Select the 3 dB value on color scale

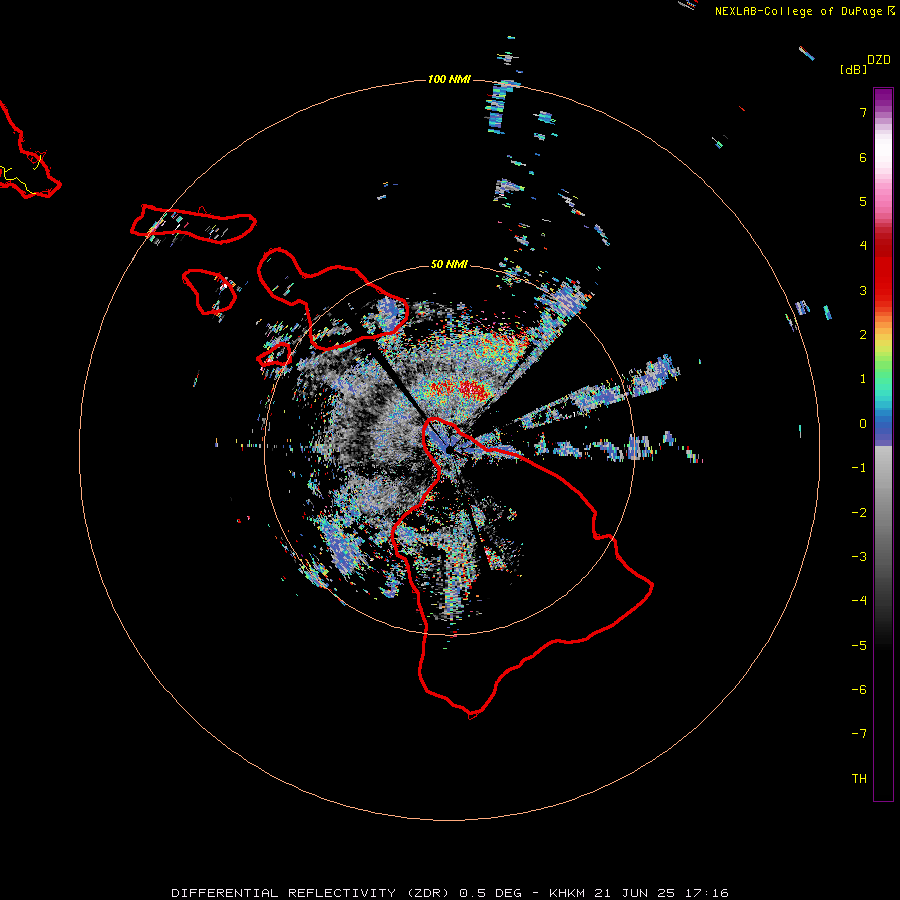863,290
